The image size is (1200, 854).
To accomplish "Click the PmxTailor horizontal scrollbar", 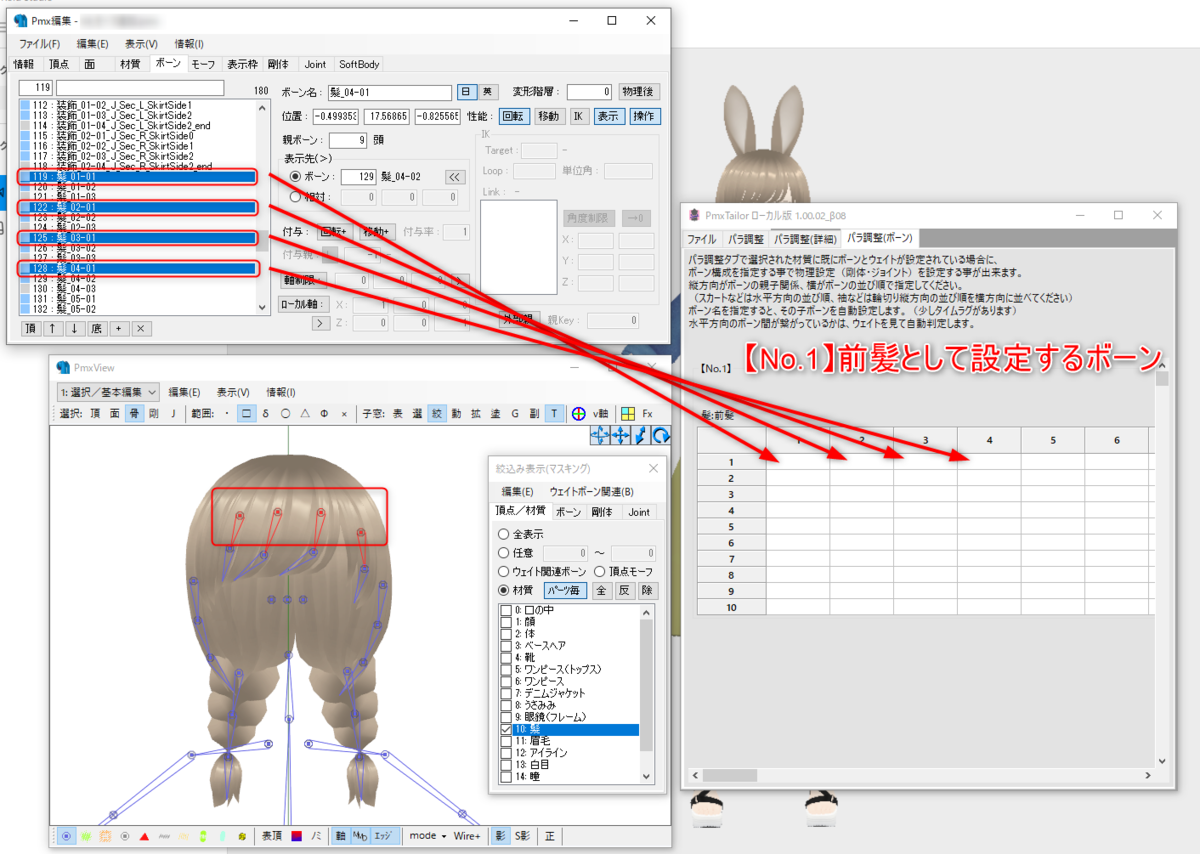I will point(920,776).
